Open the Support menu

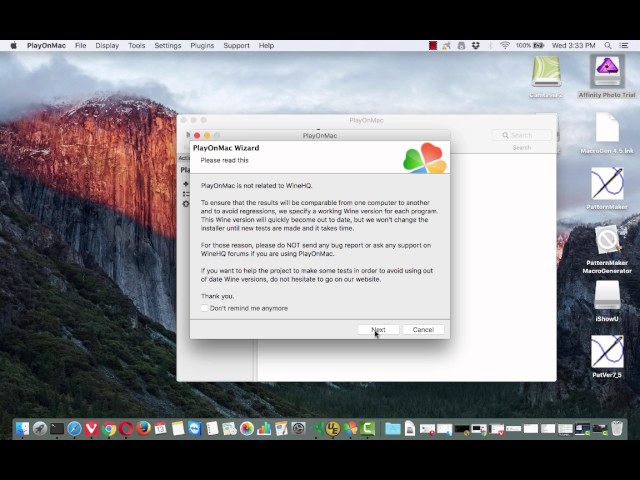[236, 45]
